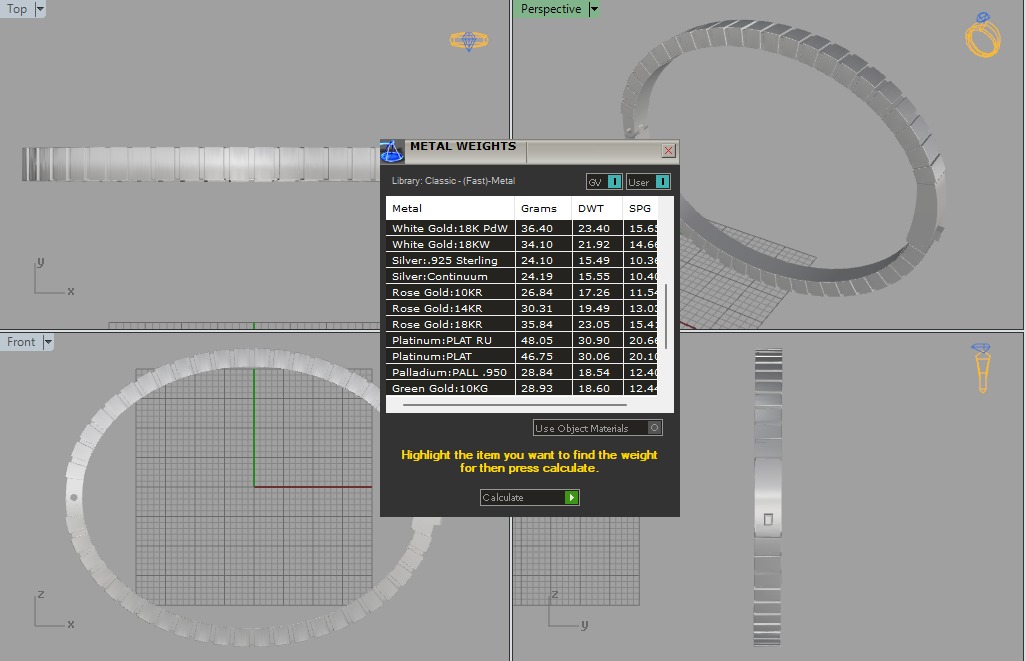The width and height of the screenshot is (1026, 661).
Task: Click the top-view ring icon in Top viewport
Action: (x=469, y=41)
